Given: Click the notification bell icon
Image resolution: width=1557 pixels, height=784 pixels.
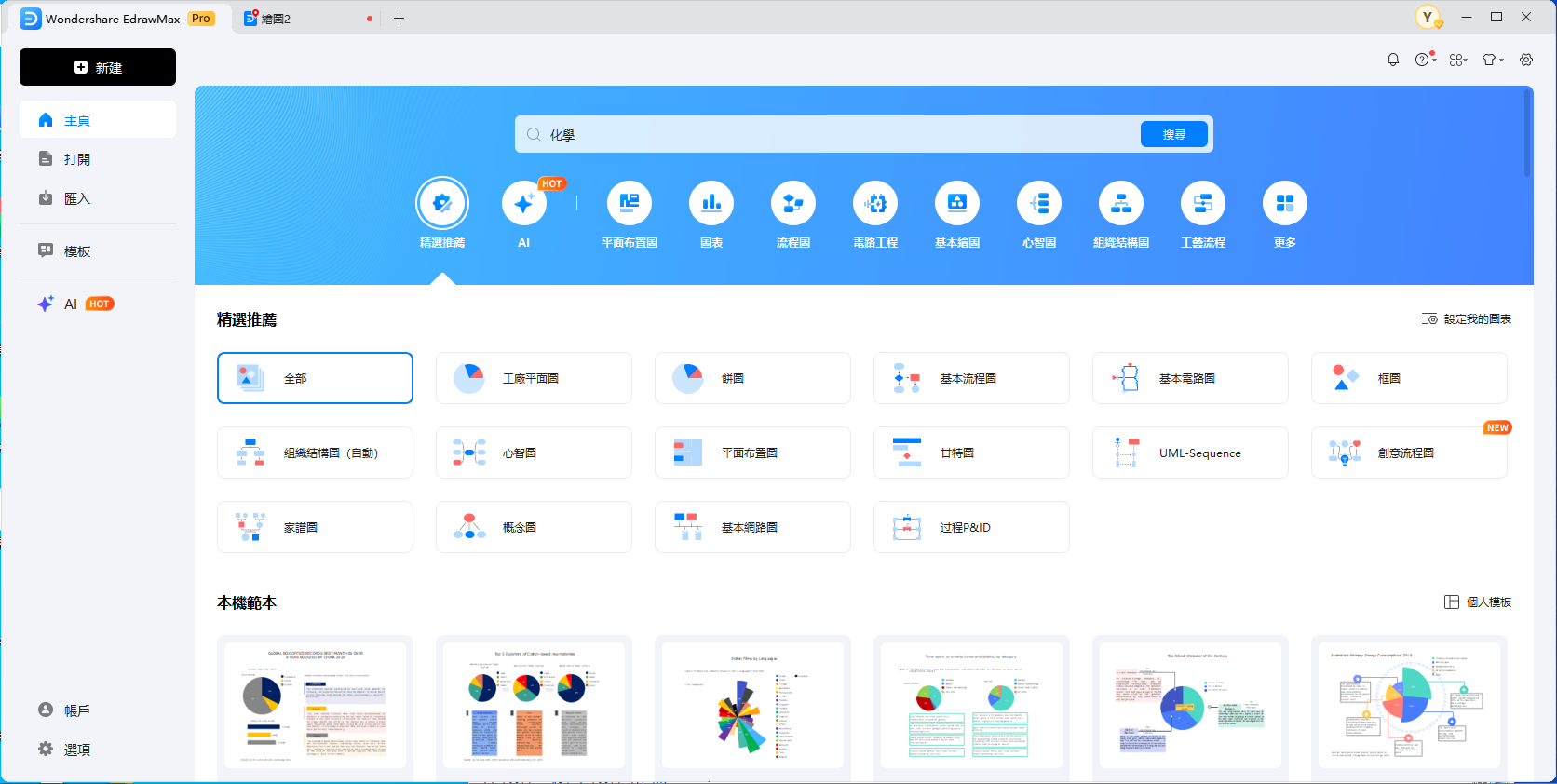Looking at the screenshot, I should point(1392,60).
